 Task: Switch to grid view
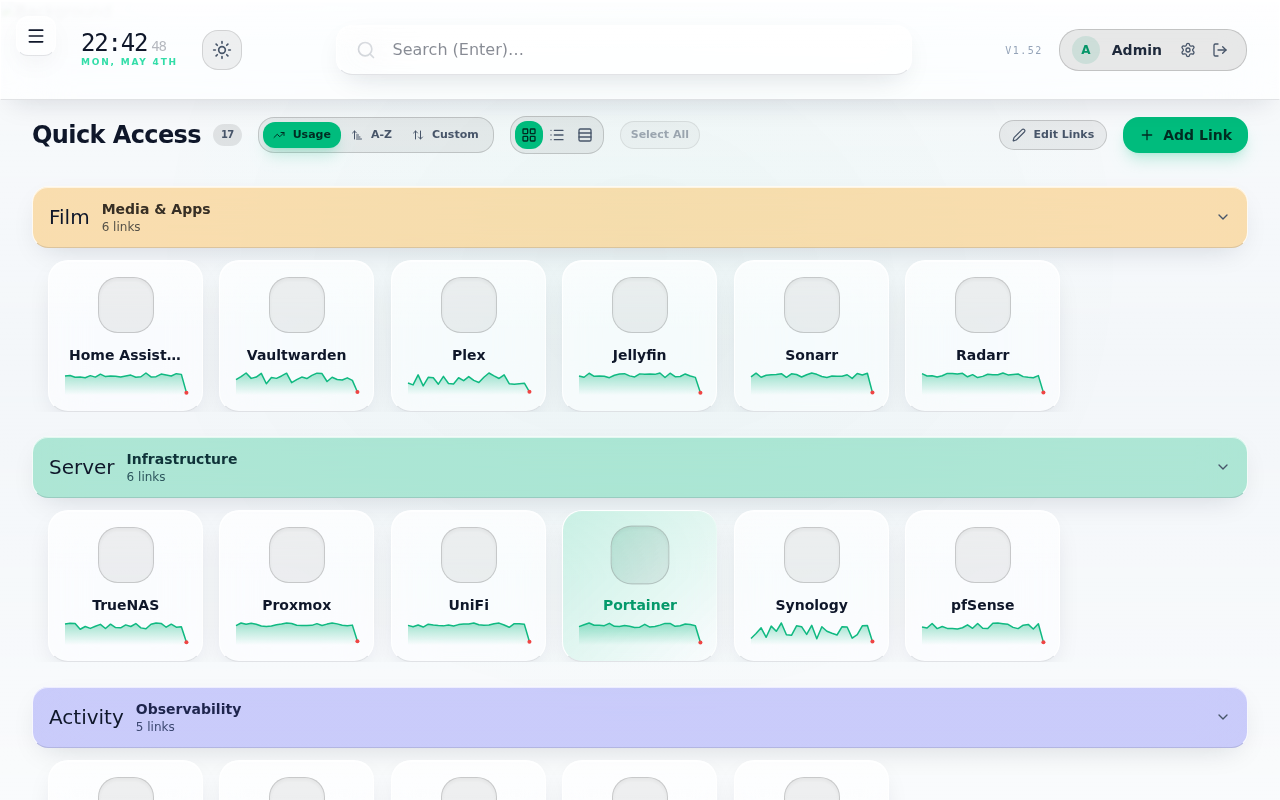[529, 135]
